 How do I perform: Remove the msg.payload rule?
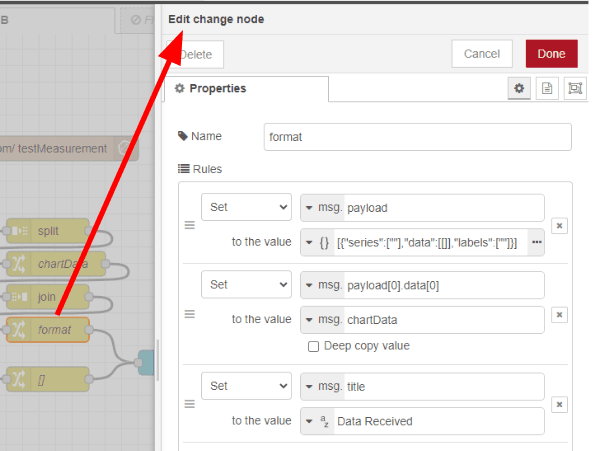tap(559, 226)
